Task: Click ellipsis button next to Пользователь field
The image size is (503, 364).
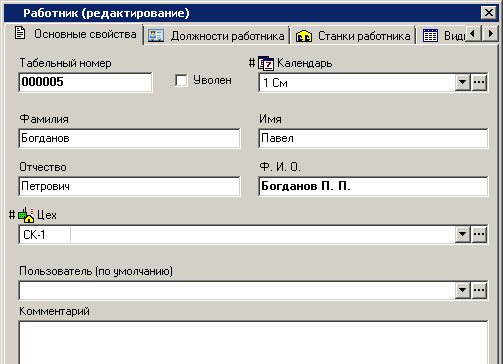Action: tap(479, 290)
